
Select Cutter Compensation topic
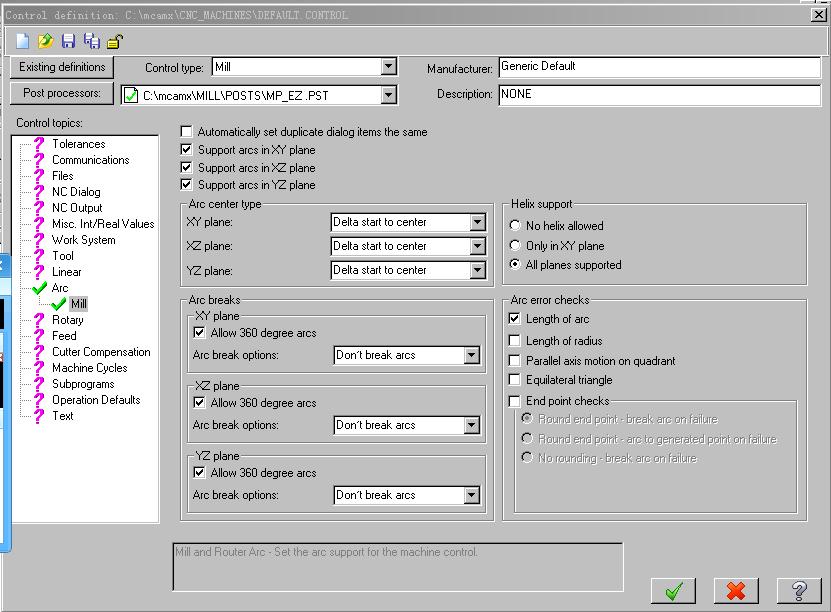click(x=101, y=352)
